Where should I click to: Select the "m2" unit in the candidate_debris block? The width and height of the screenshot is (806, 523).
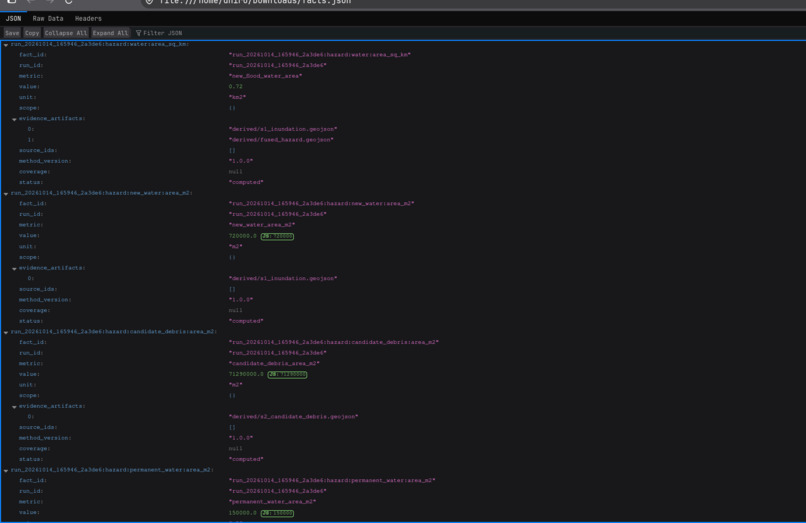coord(235,385)
